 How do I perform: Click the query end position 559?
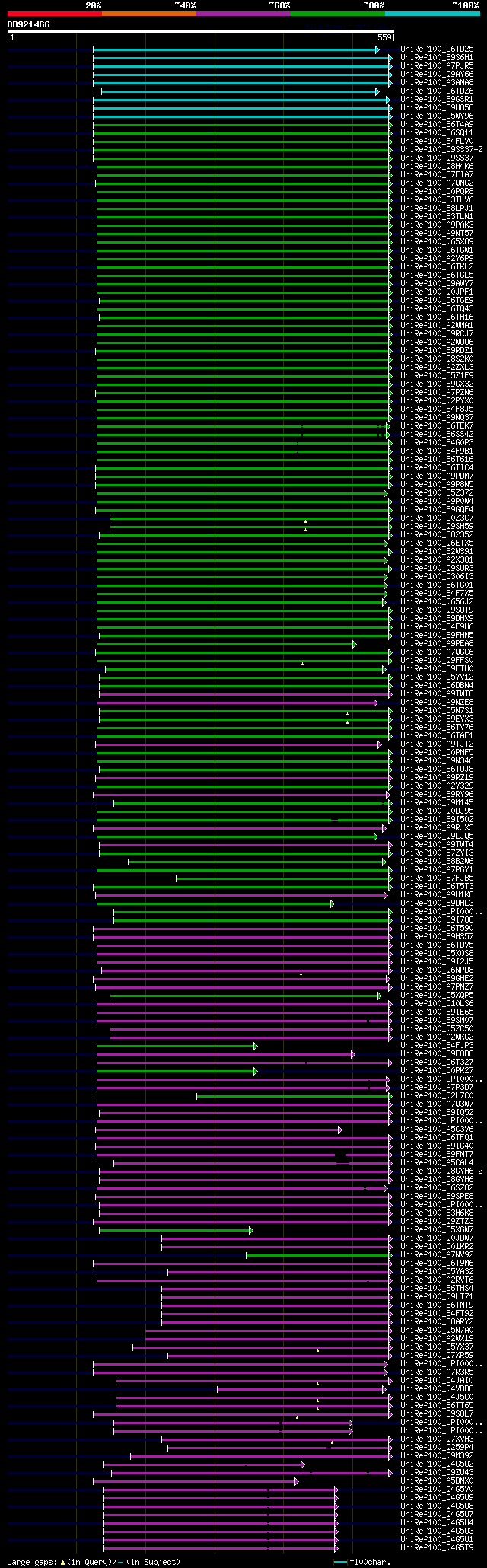(x=384, y=37)
